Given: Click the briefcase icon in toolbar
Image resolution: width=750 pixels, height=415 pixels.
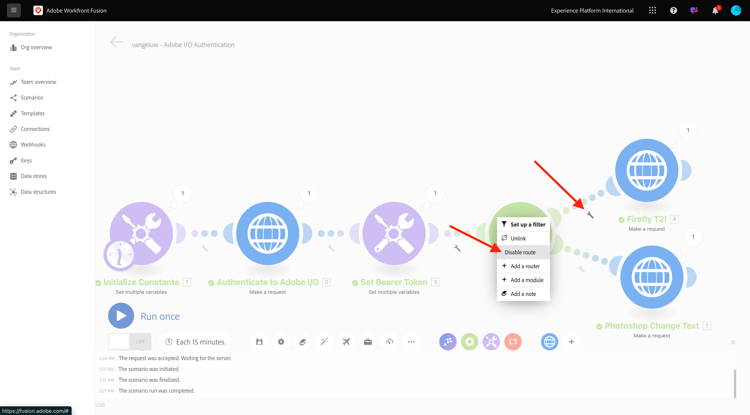Looking at the screenshot, I should 367,342.
